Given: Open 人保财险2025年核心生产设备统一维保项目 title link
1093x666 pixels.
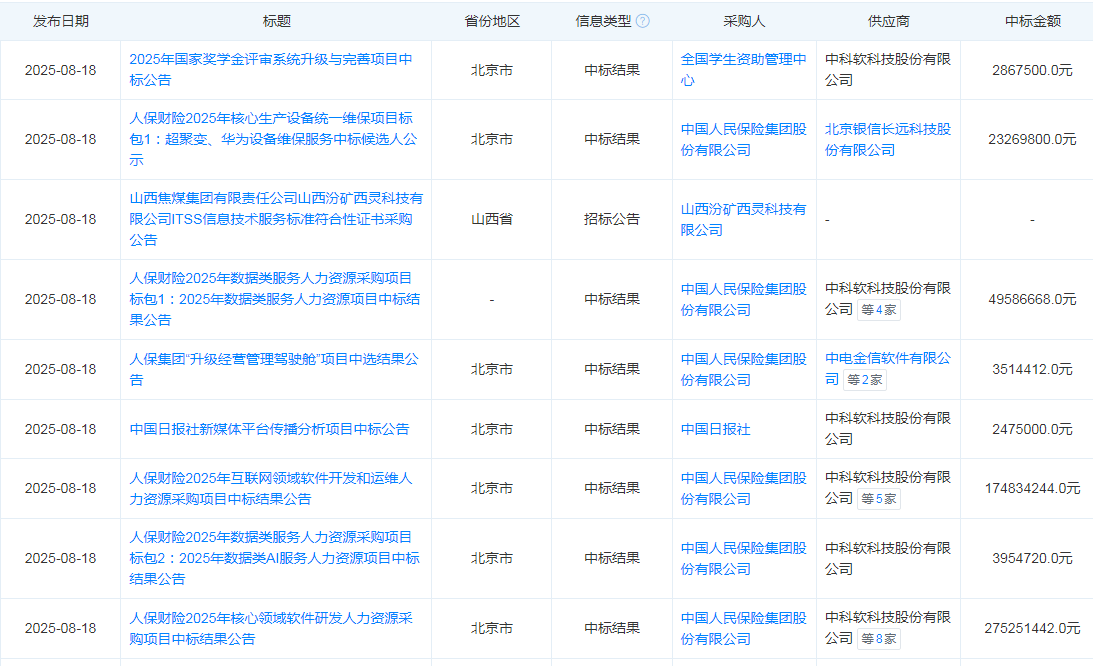Looking at the screenshot, I should [x=273, y=139].
